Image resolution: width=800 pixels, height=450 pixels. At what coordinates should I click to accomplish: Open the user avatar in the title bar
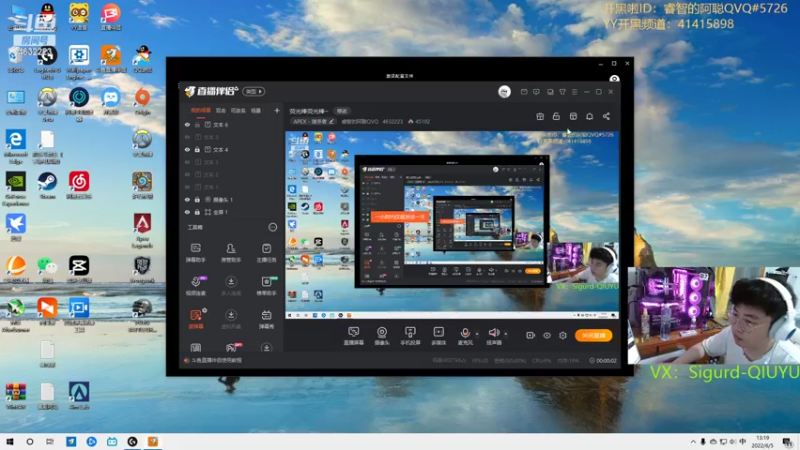tap(504, 91)
